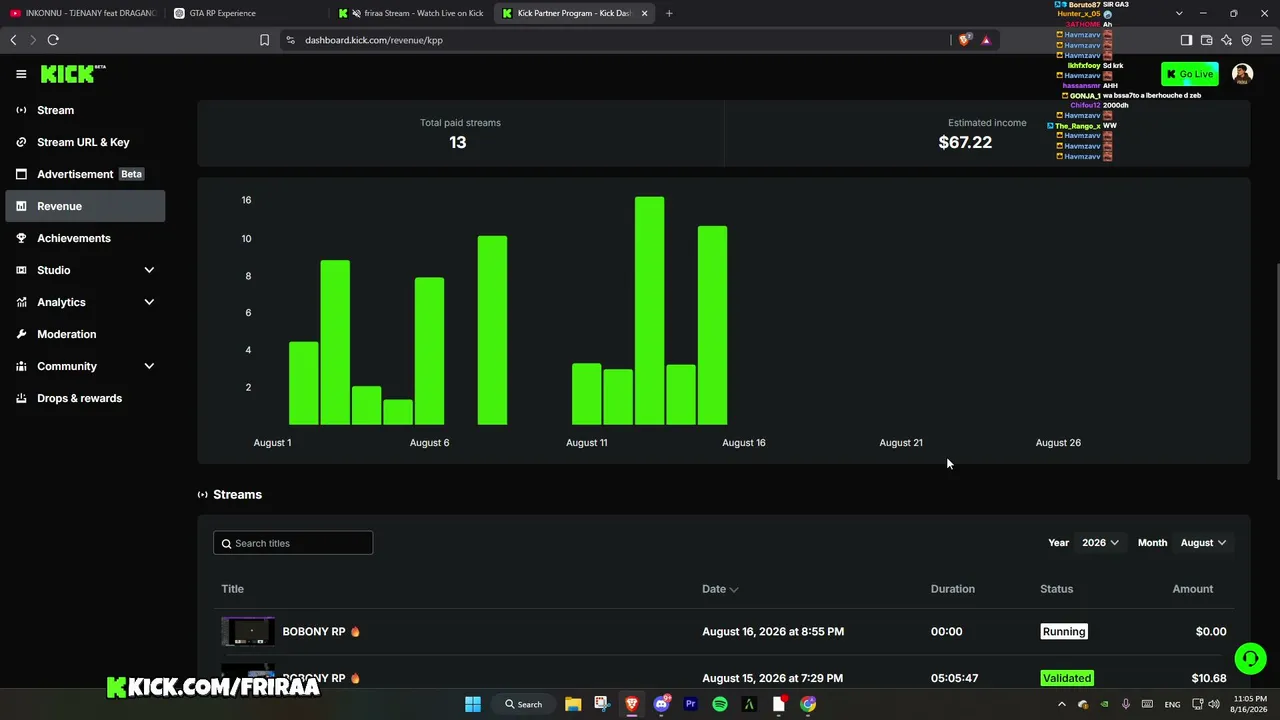Open the Brave Wallet icon

pos(1206,40)
